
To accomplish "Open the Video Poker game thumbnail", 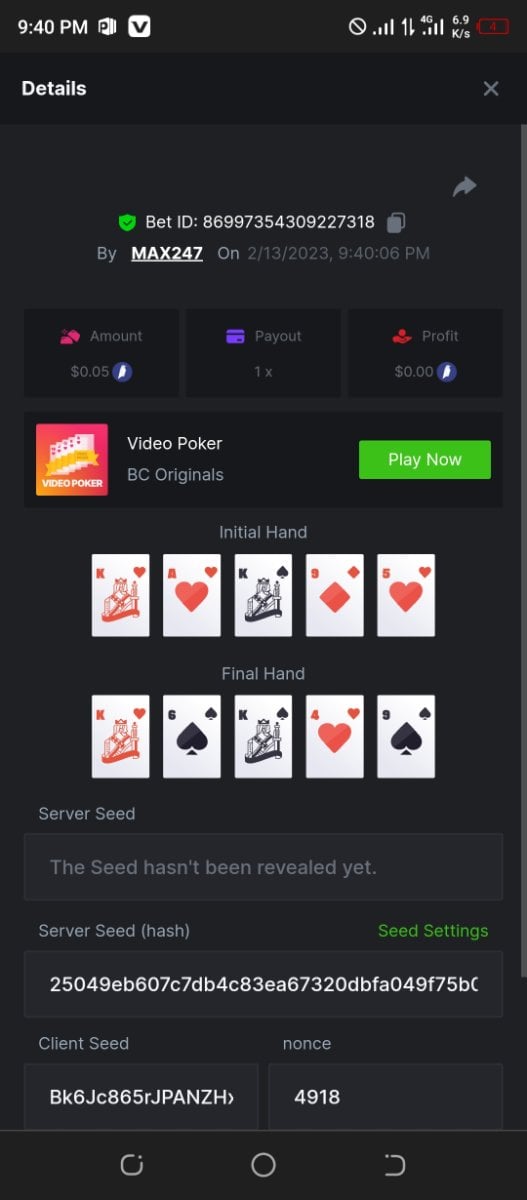I will click(72, 460).
